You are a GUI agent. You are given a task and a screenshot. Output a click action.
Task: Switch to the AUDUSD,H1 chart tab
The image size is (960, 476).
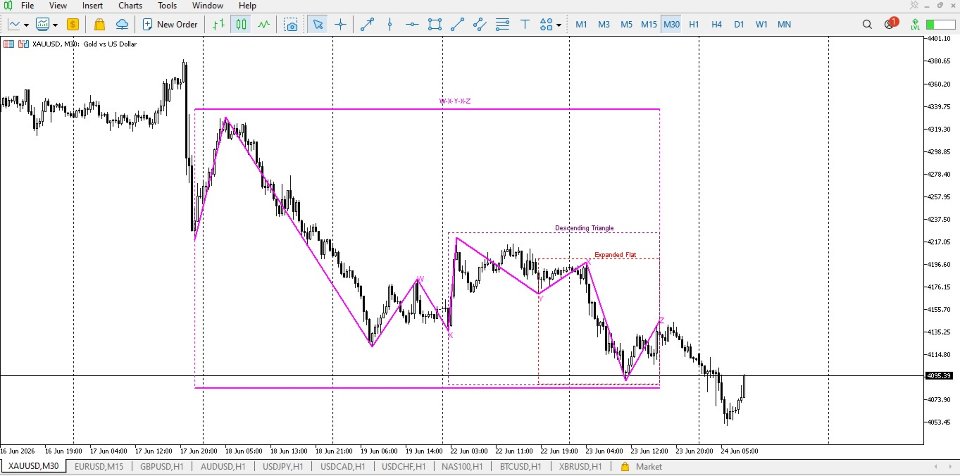(x=223, y=467)
